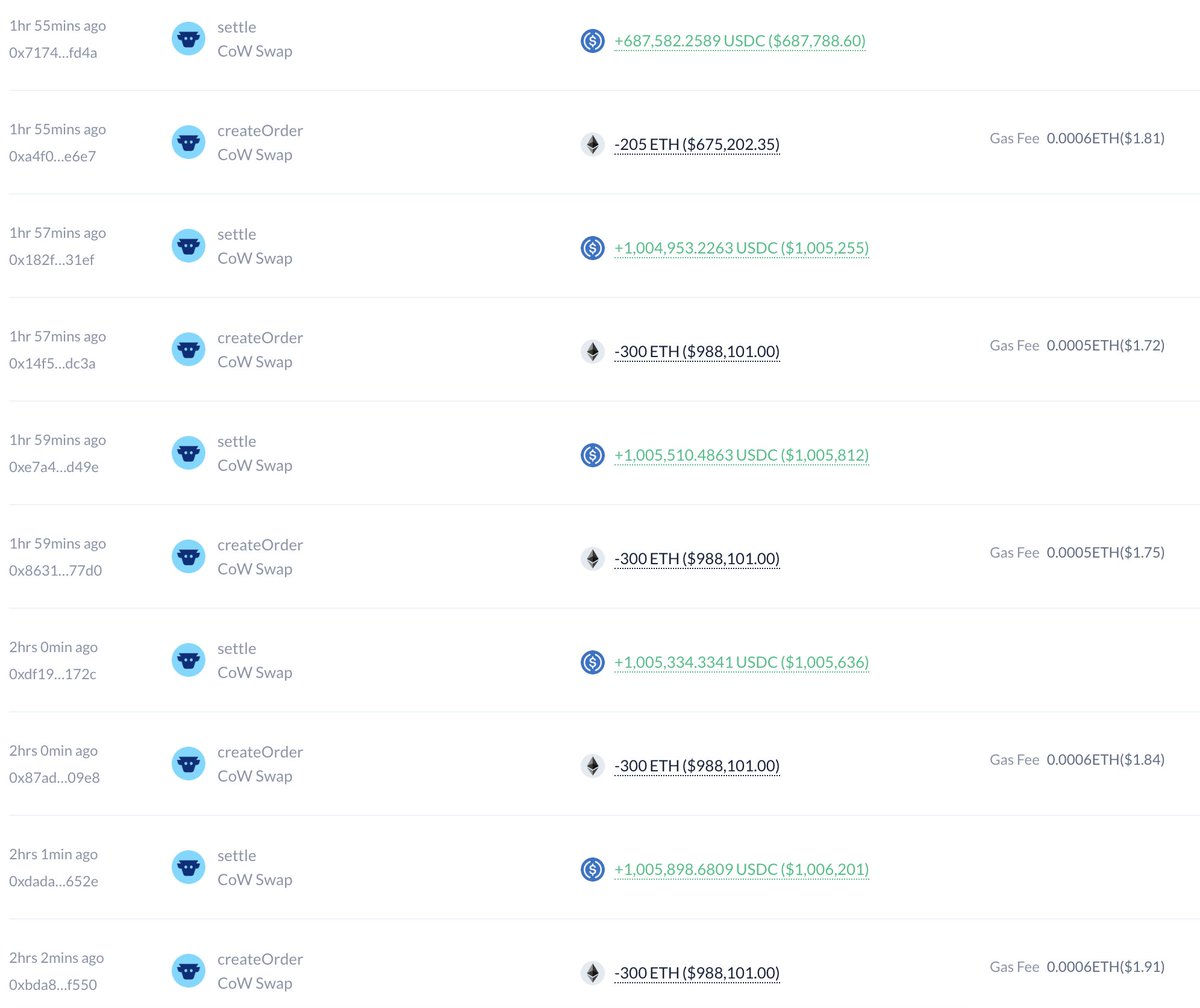1200x1008 pixels.
Task: Click the '2hrs 2mins ago' timestamp
Action: [x=56, y=958]
